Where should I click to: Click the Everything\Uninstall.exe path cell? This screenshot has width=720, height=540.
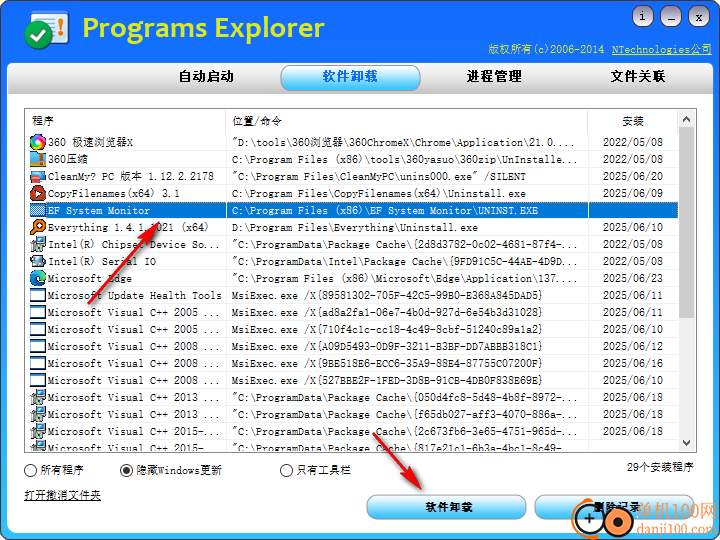(x=354, y=227)
